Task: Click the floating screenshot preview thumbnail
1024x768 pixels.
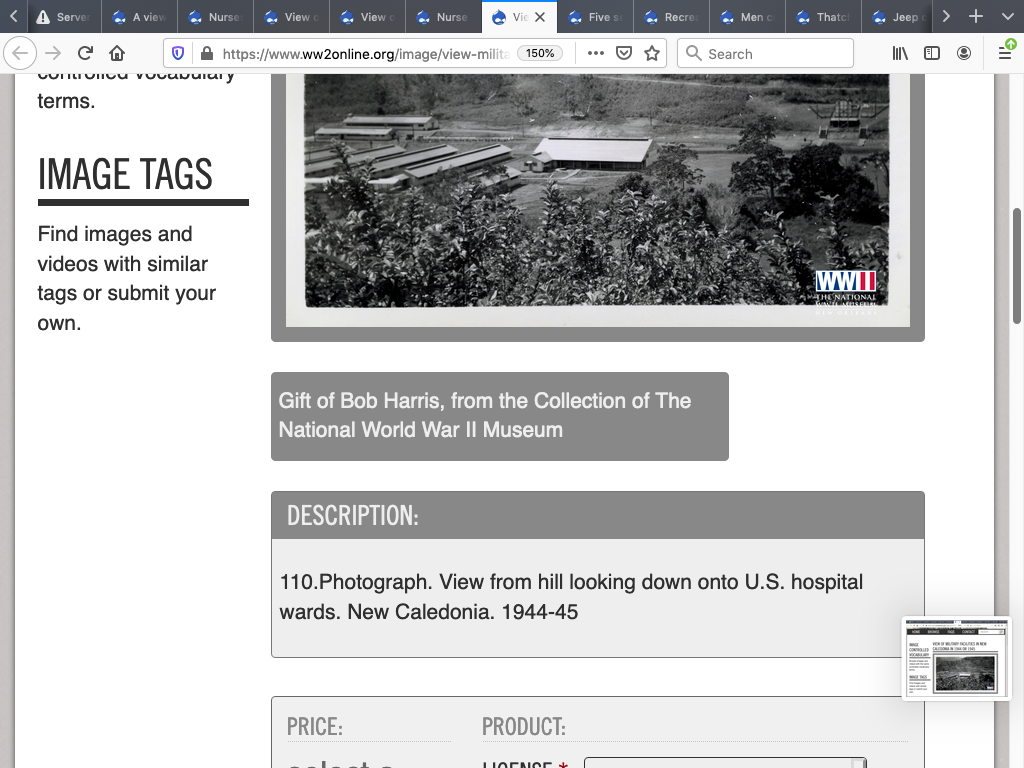Action: pyautogui.click(x=954, y=658)
